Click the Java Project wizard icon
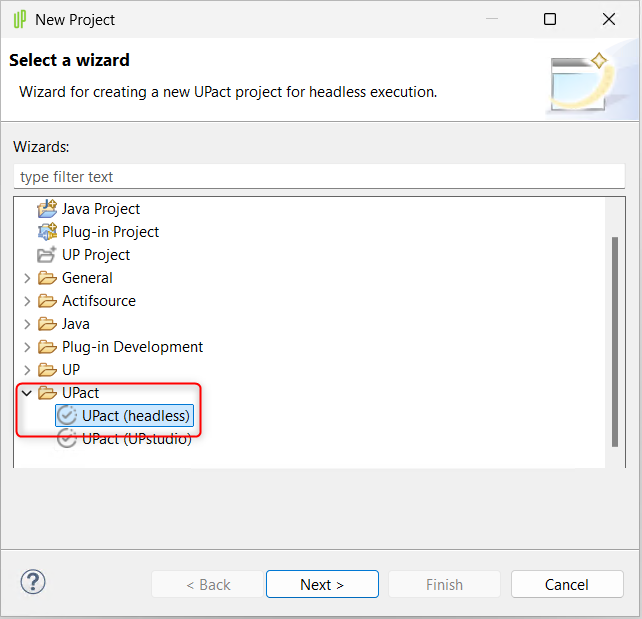Screen dimensions: 642x619 [x=47, y=209]
